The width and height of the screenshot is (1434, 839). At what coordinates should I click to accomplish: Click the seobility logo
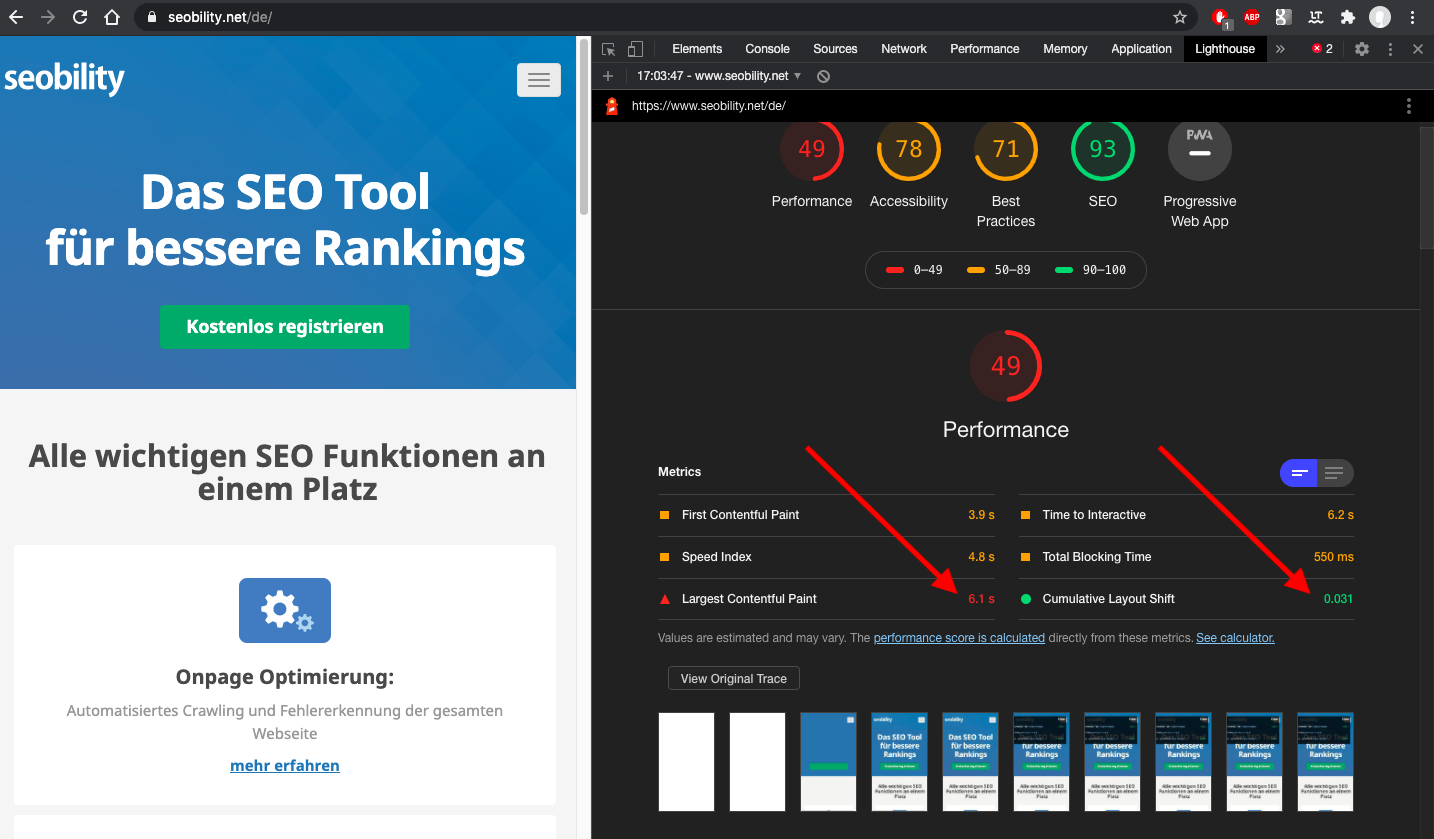coord(65,78)
